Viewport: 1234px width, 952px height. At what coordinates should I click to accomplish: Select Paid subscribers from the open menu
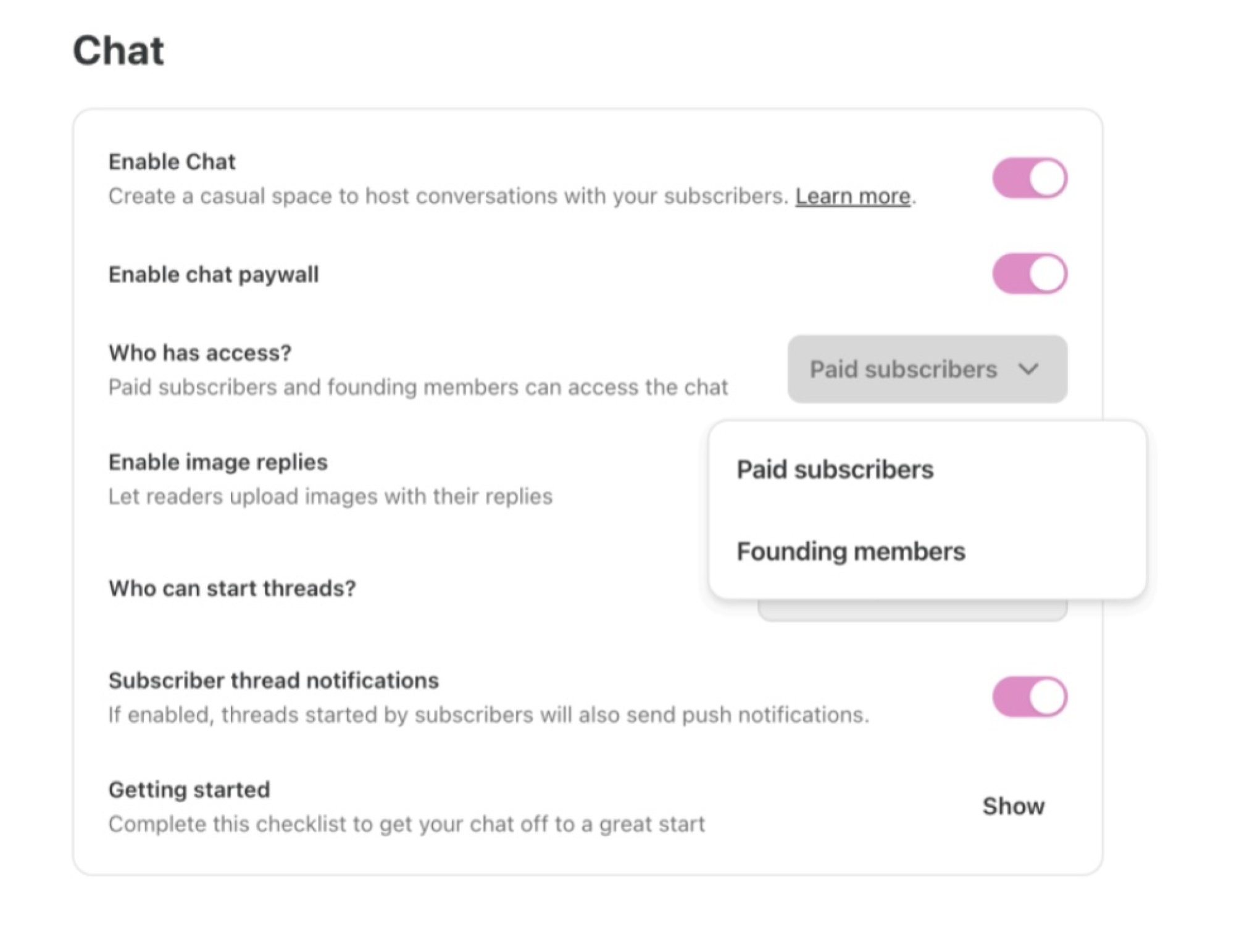(x=835, y=470)
